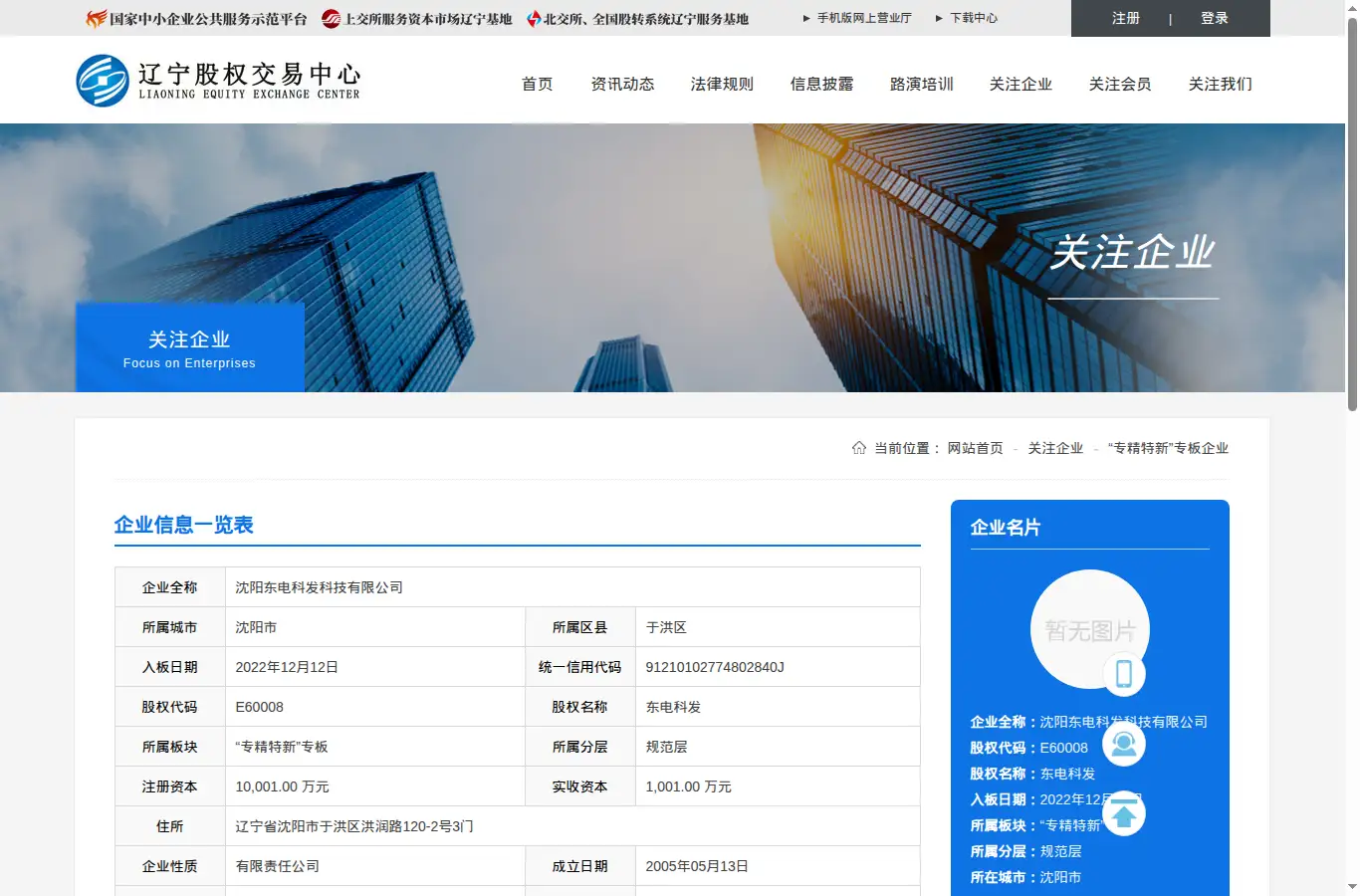The height and width of the screenshot is (896, 1360).
Task: Click the back-to-top arrow icon
Action: point(1124,814)
